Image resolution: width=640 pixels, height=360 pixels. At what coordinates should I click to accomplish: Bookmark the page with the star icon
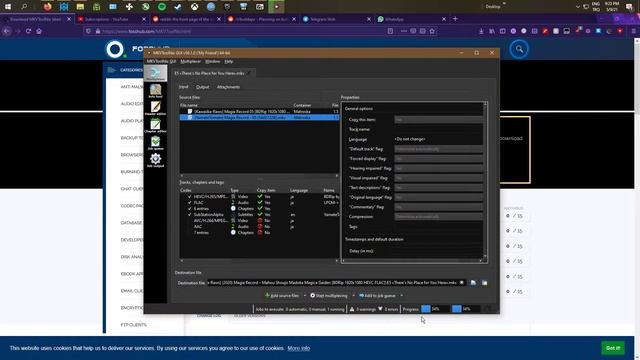point(432,31)
